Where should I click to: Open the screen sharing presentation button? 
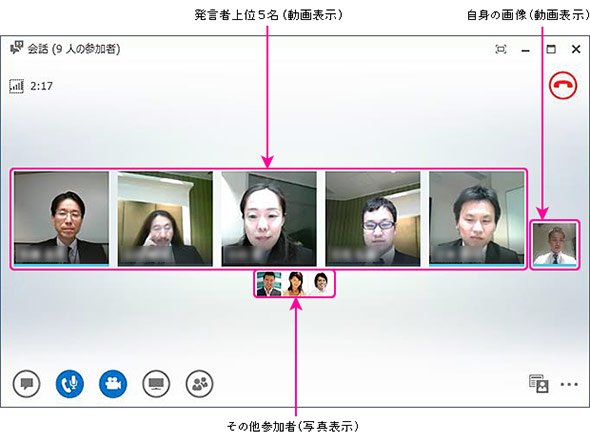click(x=156, y=384)
